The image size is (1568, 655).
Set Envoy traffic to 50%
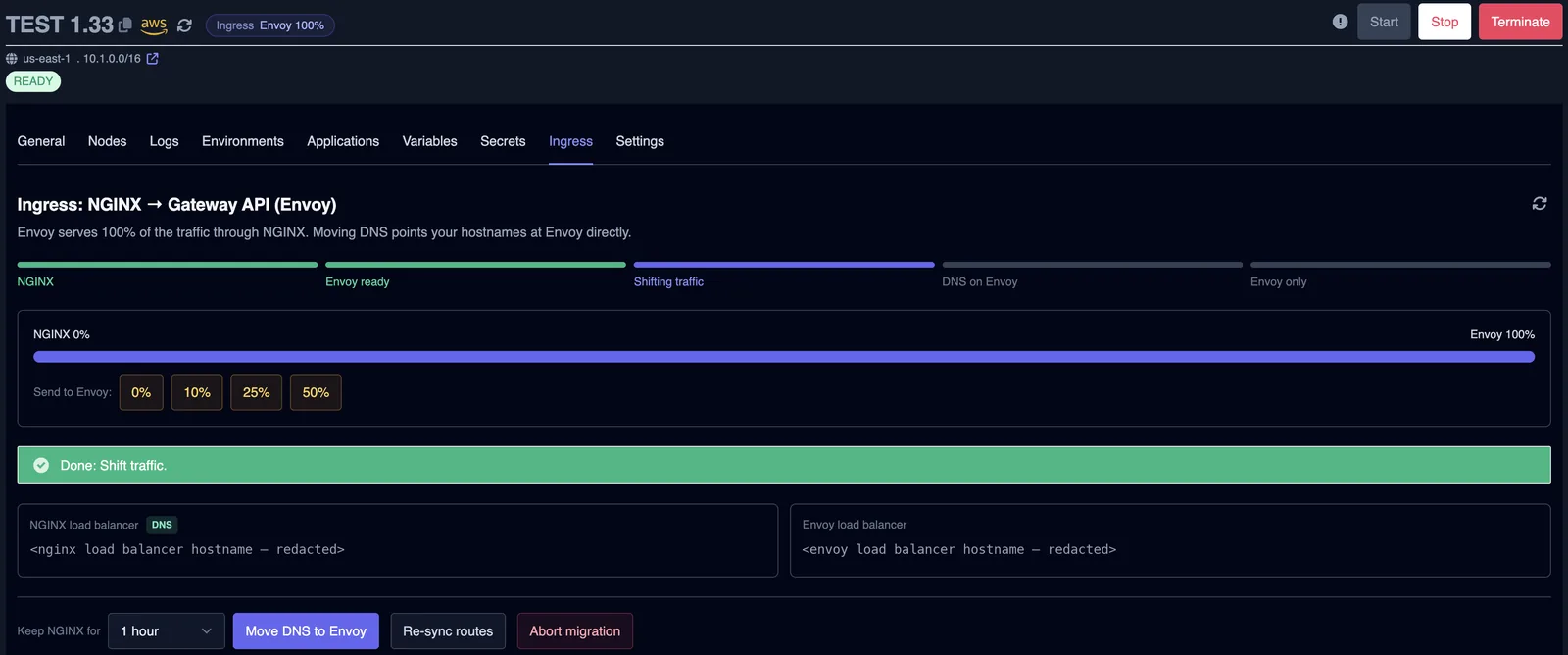[x=316, y=392]
